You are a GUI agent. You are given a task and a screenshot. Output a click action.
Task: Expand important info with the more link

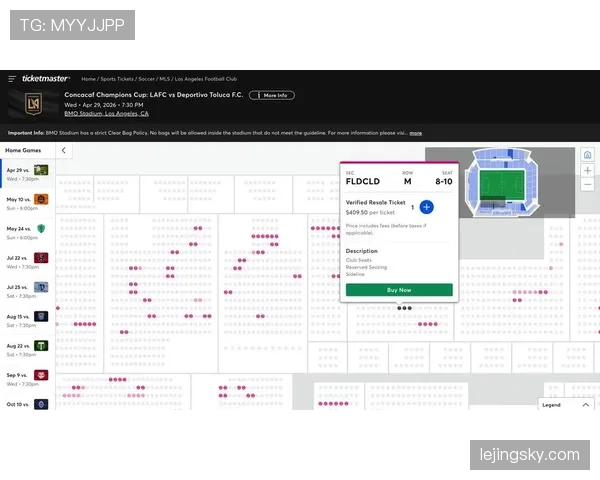(416, 133)
